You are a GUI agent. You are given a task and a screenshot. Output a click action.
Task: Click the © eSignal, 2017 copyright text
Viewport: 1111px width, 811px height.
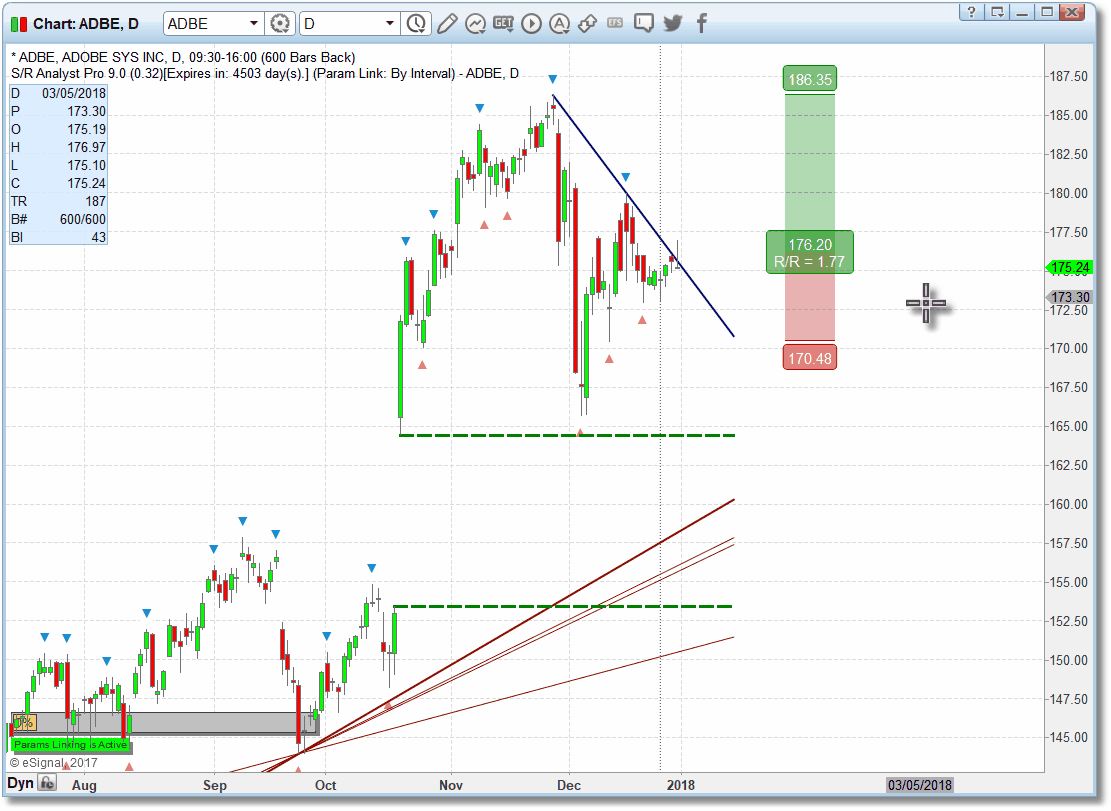point(53,763)
